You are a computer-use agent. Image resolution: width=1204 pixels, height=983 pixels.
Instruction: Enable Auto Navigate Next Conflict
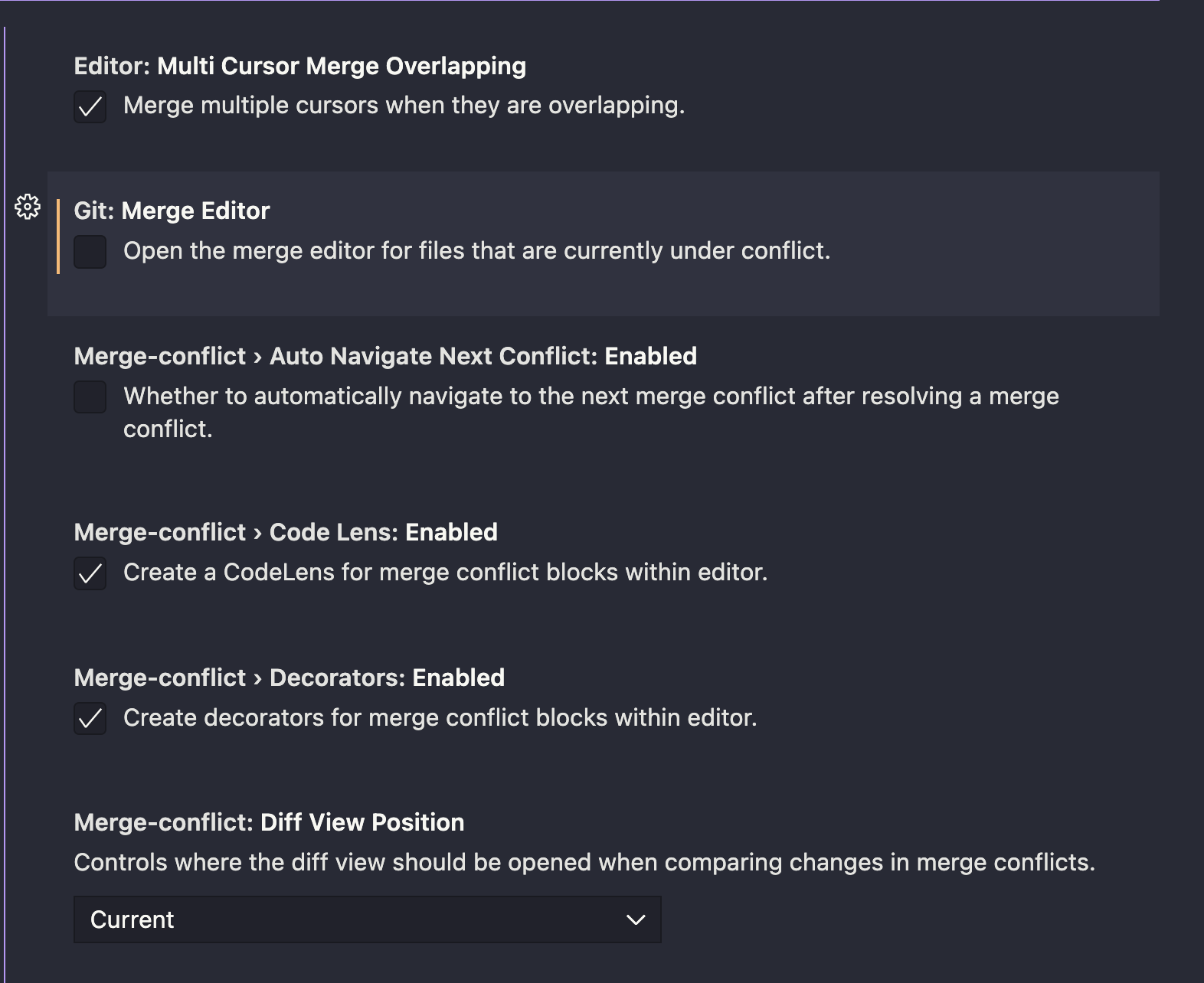click(x=90, y=397)
